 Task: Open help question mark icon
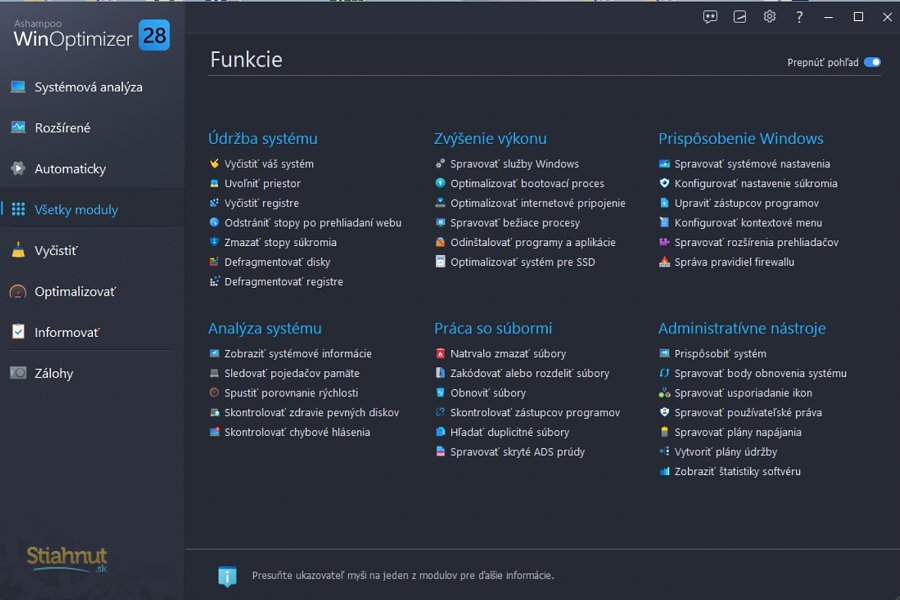pos(799,17)
